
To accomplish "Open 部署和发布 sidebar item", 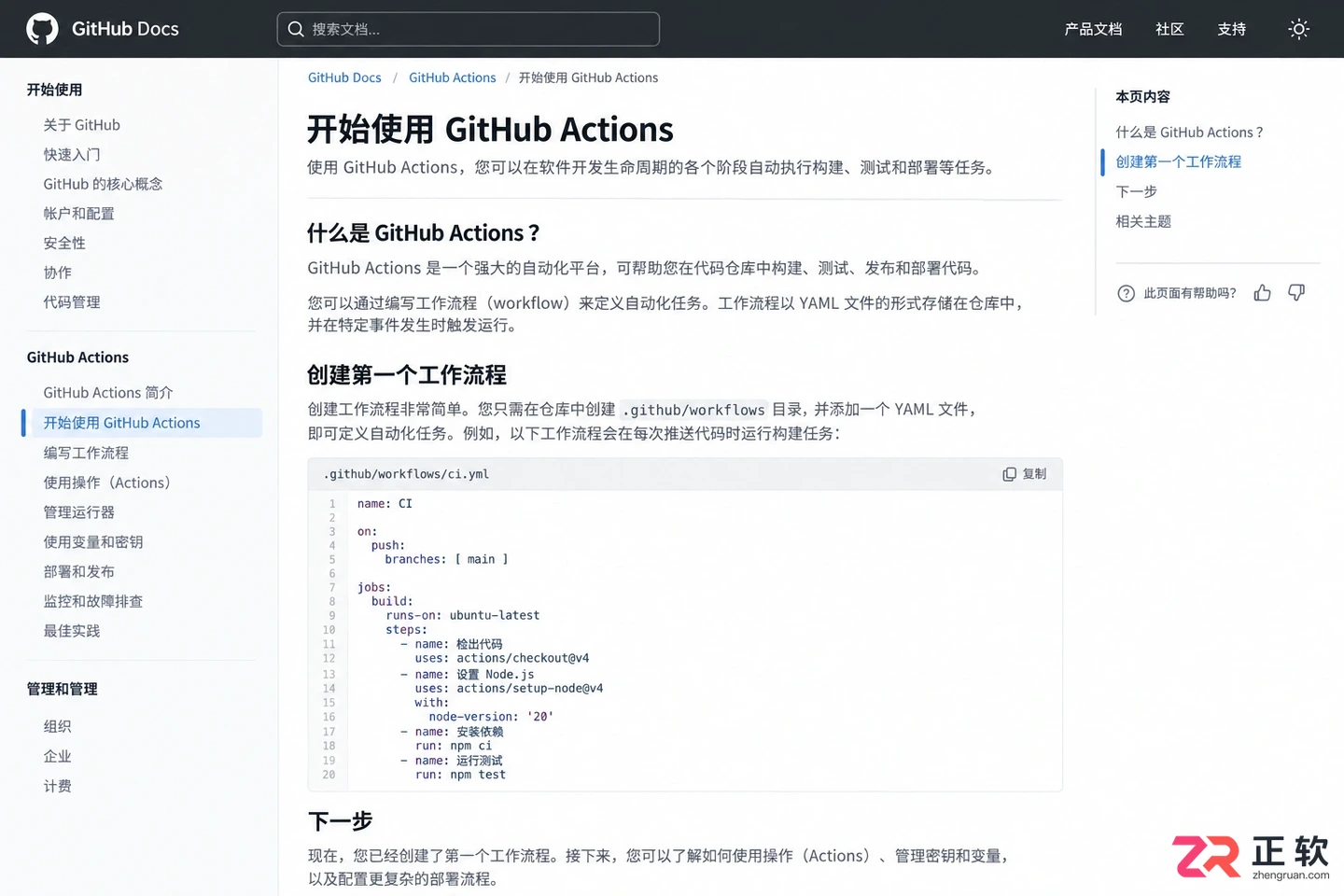I will tap(78, 572).
